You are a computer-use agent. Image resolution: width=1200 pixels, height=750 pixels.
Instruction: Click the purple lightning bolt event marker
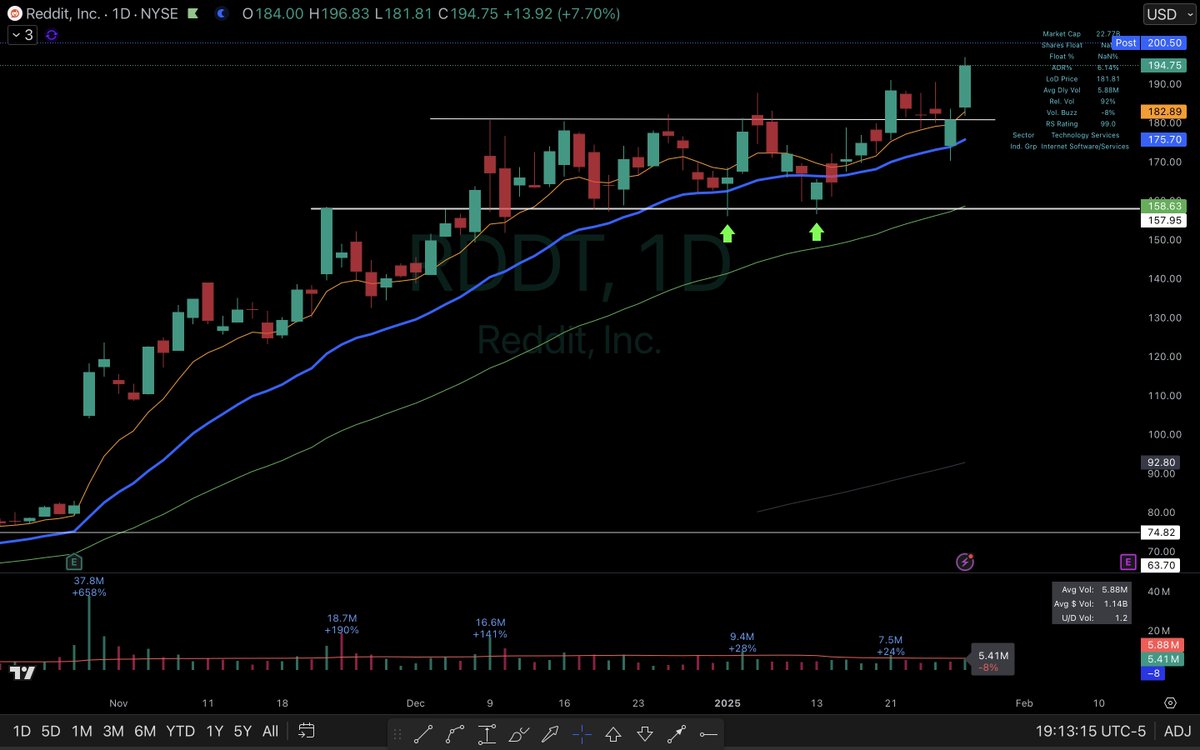(x=965, y=562)
